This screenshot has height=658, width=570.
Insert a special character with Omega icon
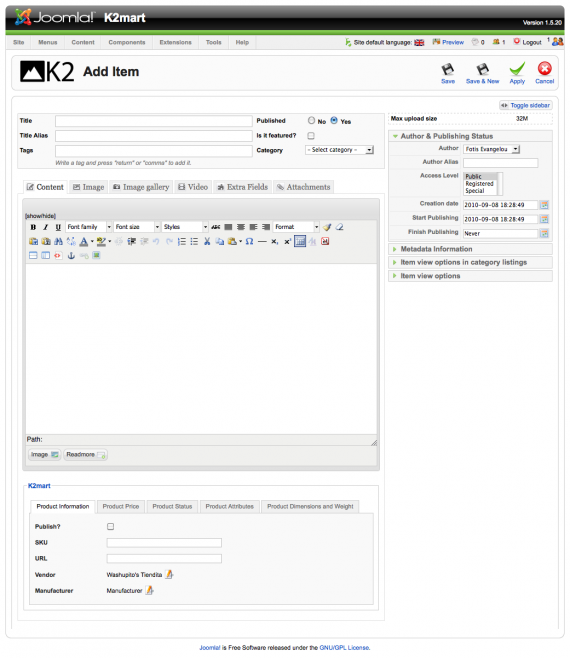[249, 241]
